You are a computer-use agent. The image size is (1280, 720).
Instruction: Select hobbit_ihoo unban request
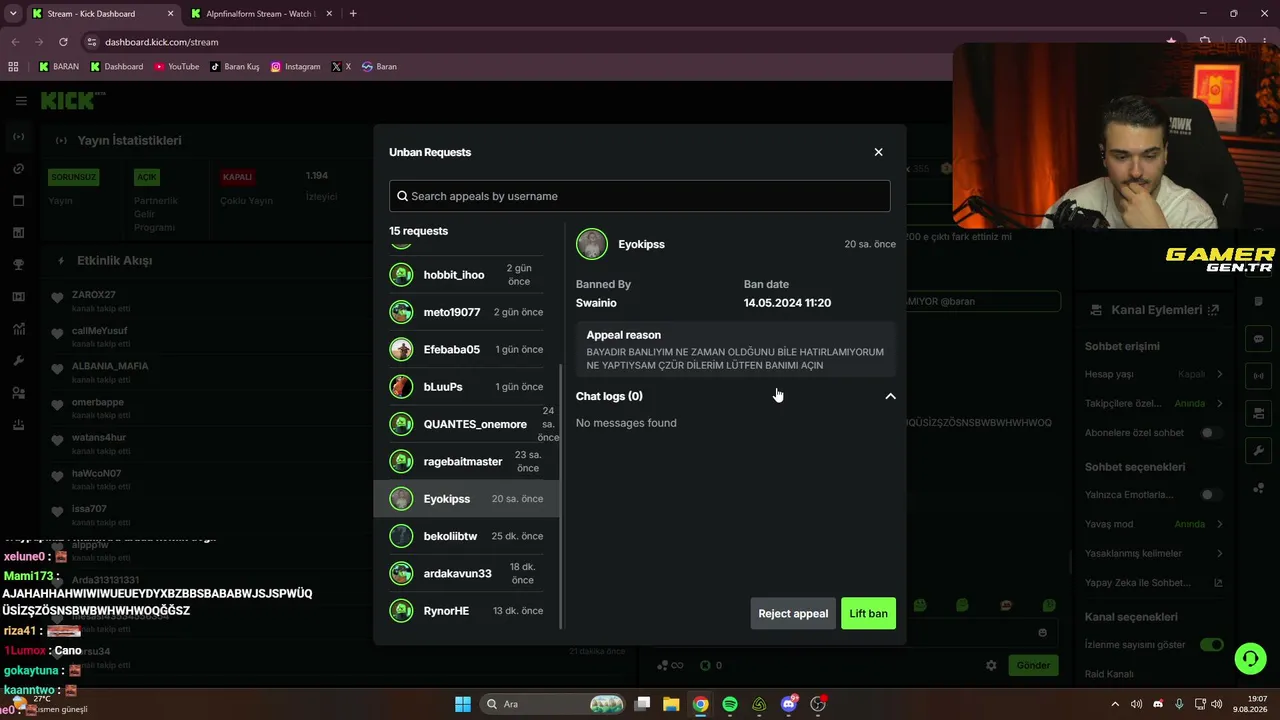[466, 275]
